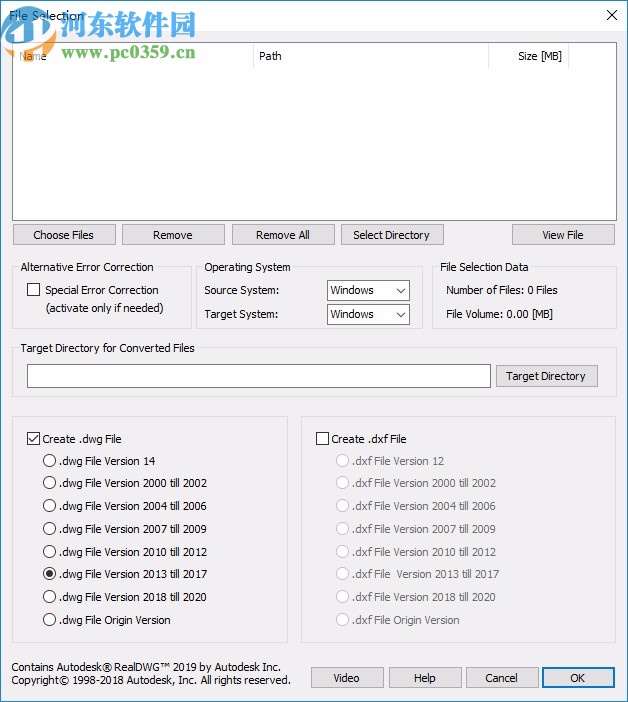The width and height of the screenshot is (628, 702).
Task: Confirm with the OK button
Action: coord(578,677)
